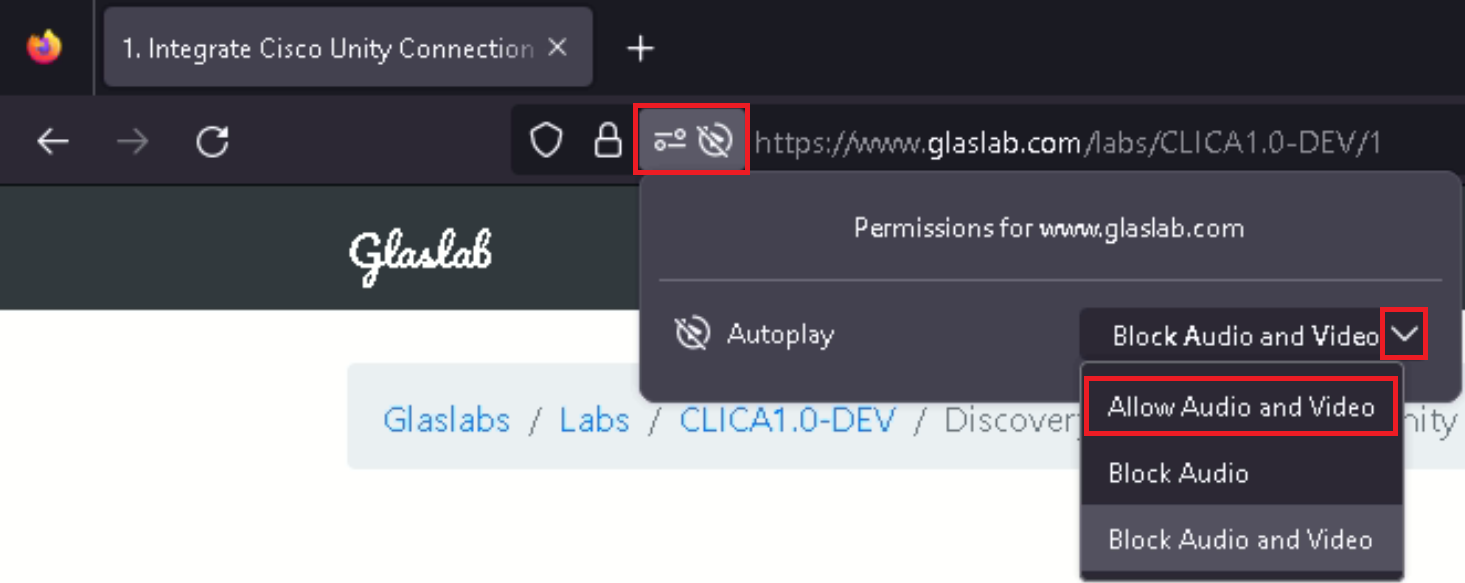1465x583 pixels.
Task: Open the site permissions icon in address bar
Action: [x=670, y=142]
